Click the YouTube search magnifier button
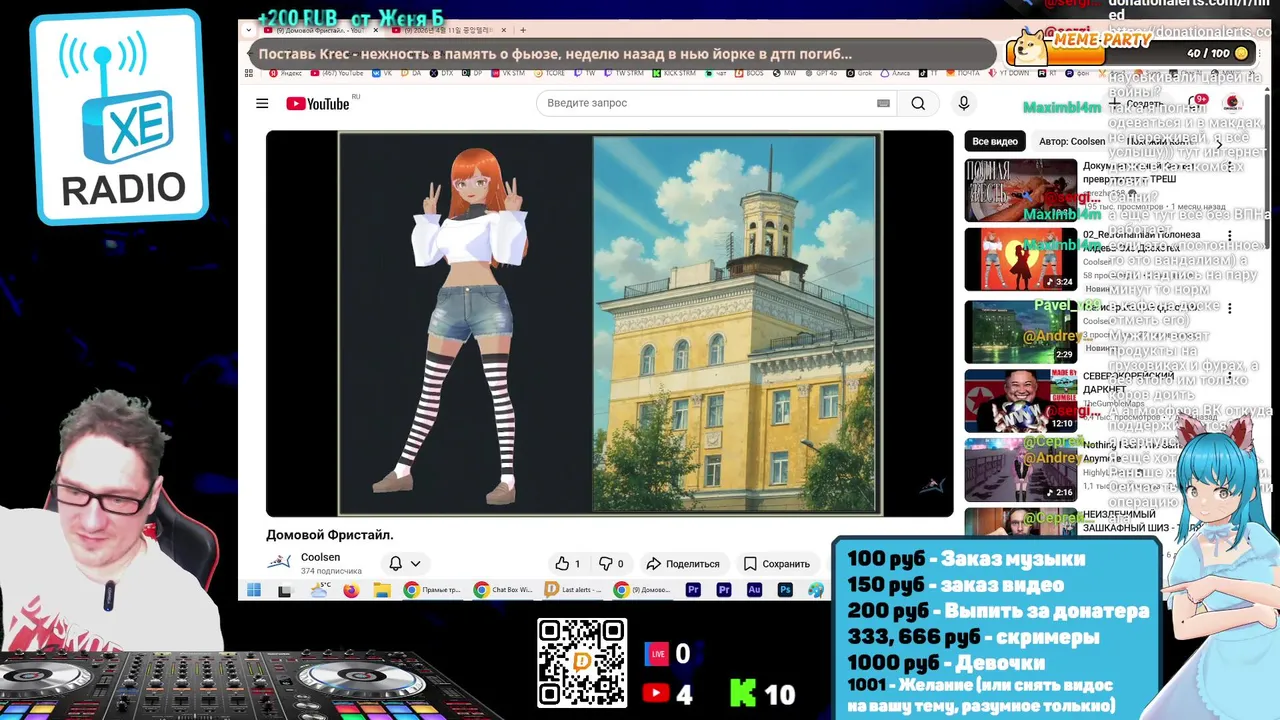Viewport: 1280px width, 720px height. click(918, 103)
